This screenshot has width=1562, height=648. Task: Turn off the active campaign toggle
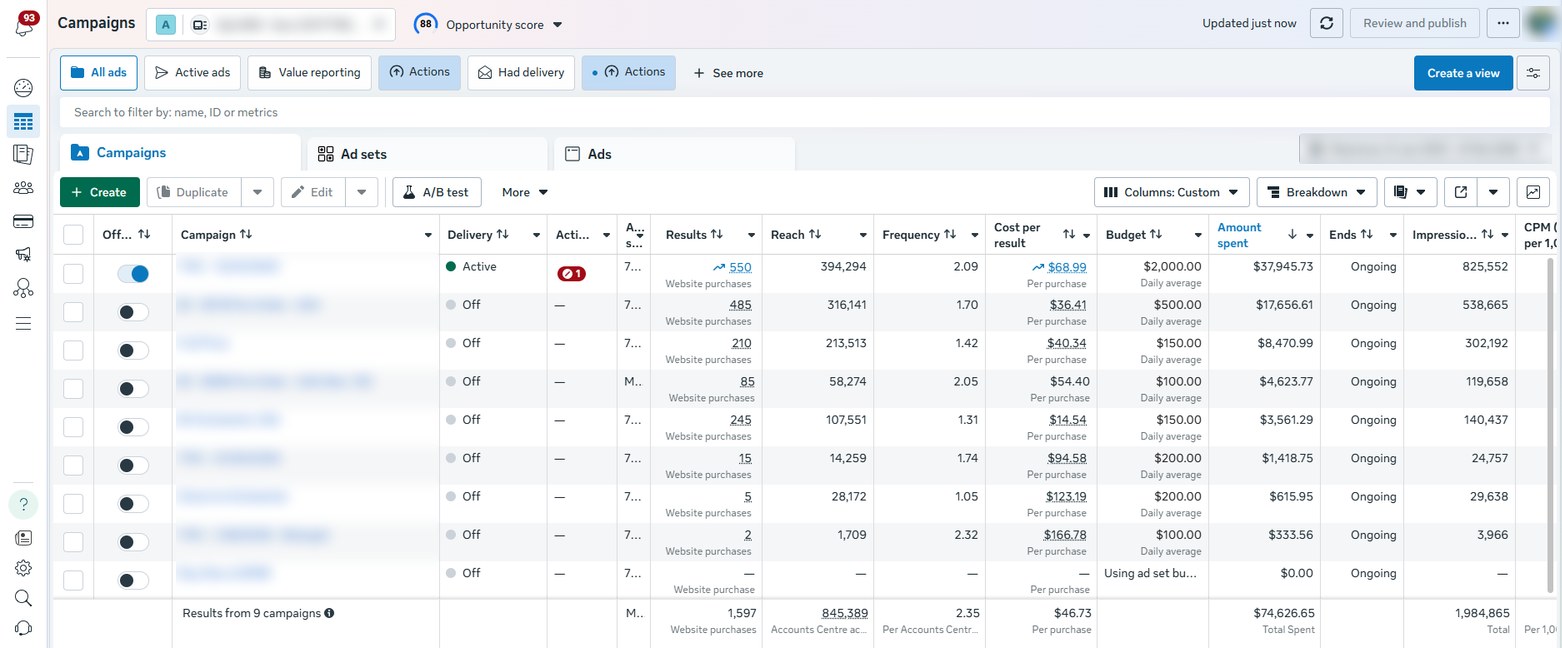tap(133, 273)
